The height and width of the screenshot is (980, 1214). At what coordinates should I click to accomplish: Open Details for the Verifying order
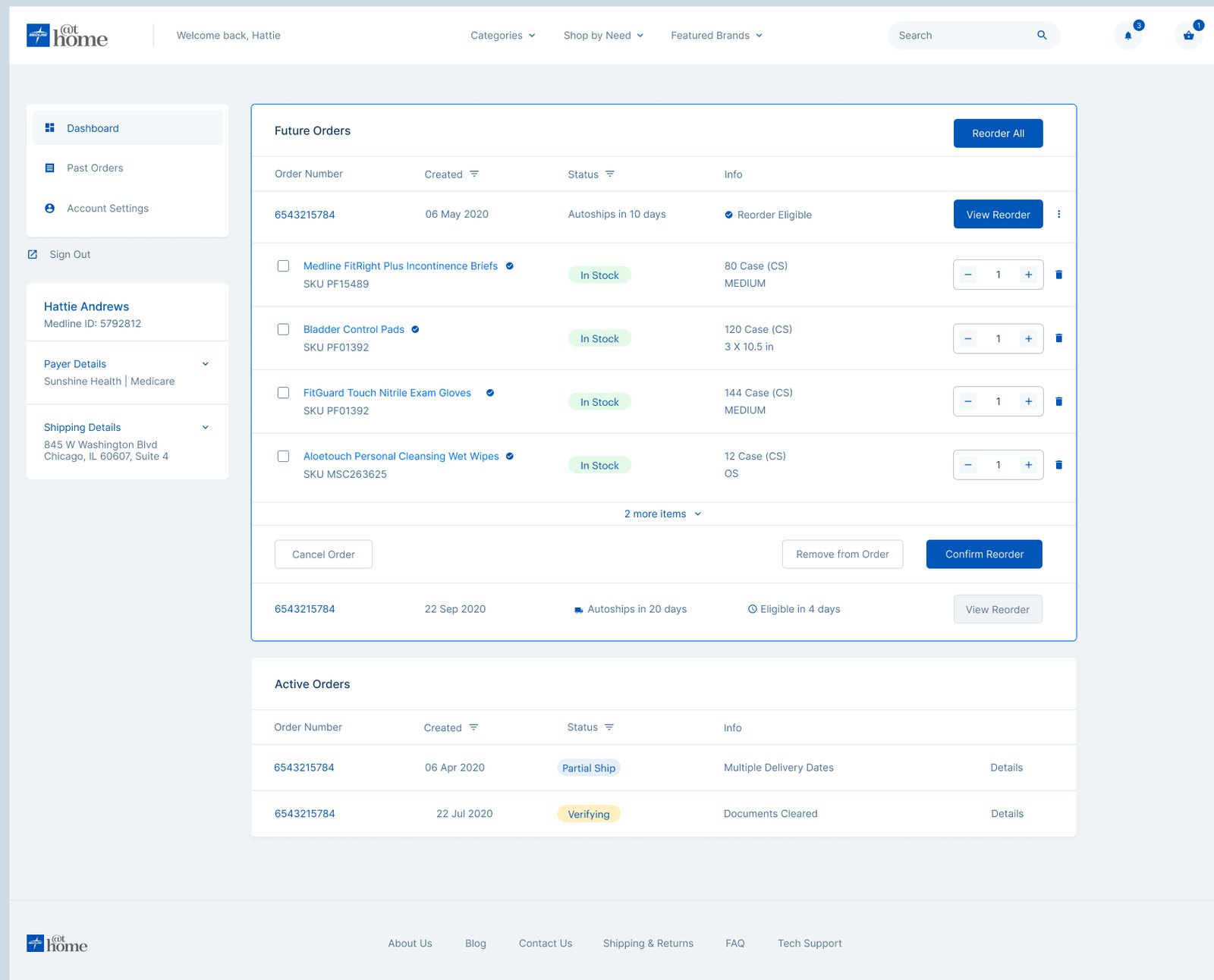[1007, 813]
